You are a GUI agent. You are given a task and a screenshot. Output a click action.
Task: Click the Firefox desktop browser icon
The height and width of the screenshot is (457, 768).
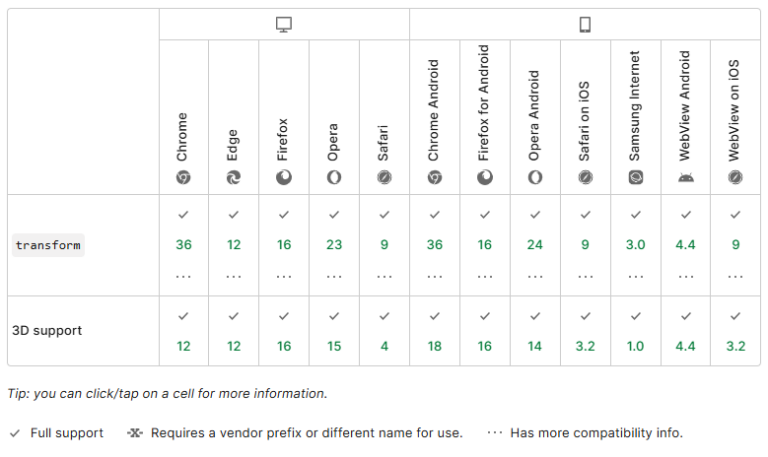[x=284, y=177]
